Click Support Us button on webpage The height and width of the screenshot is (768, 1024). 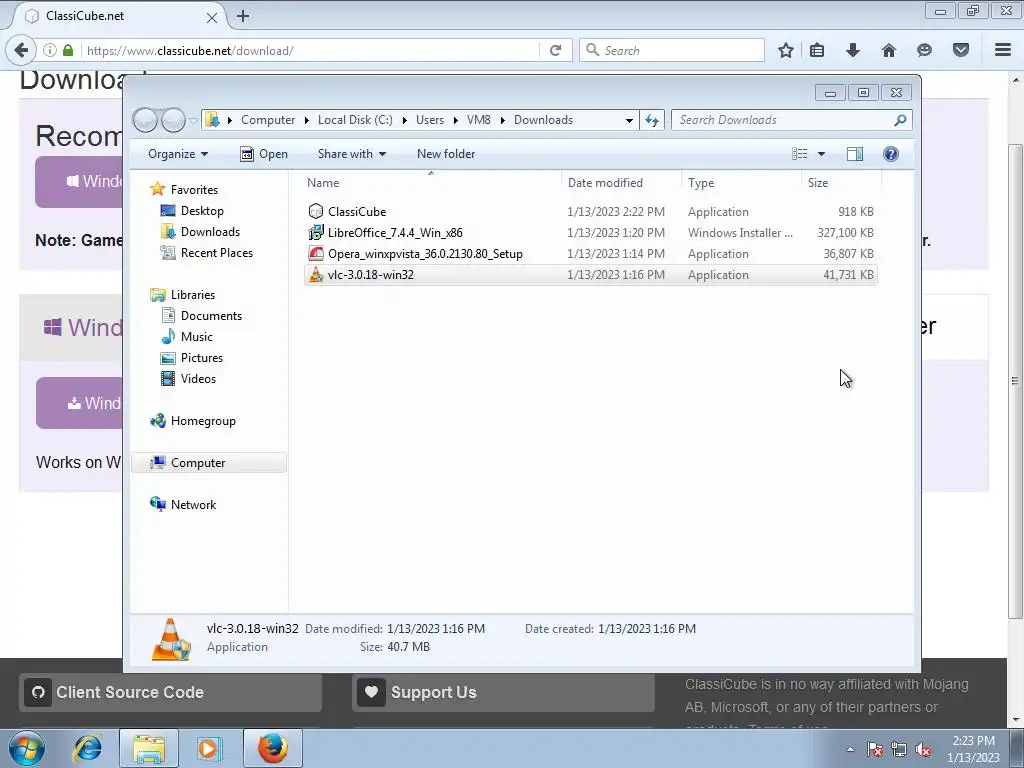point(503,692)
